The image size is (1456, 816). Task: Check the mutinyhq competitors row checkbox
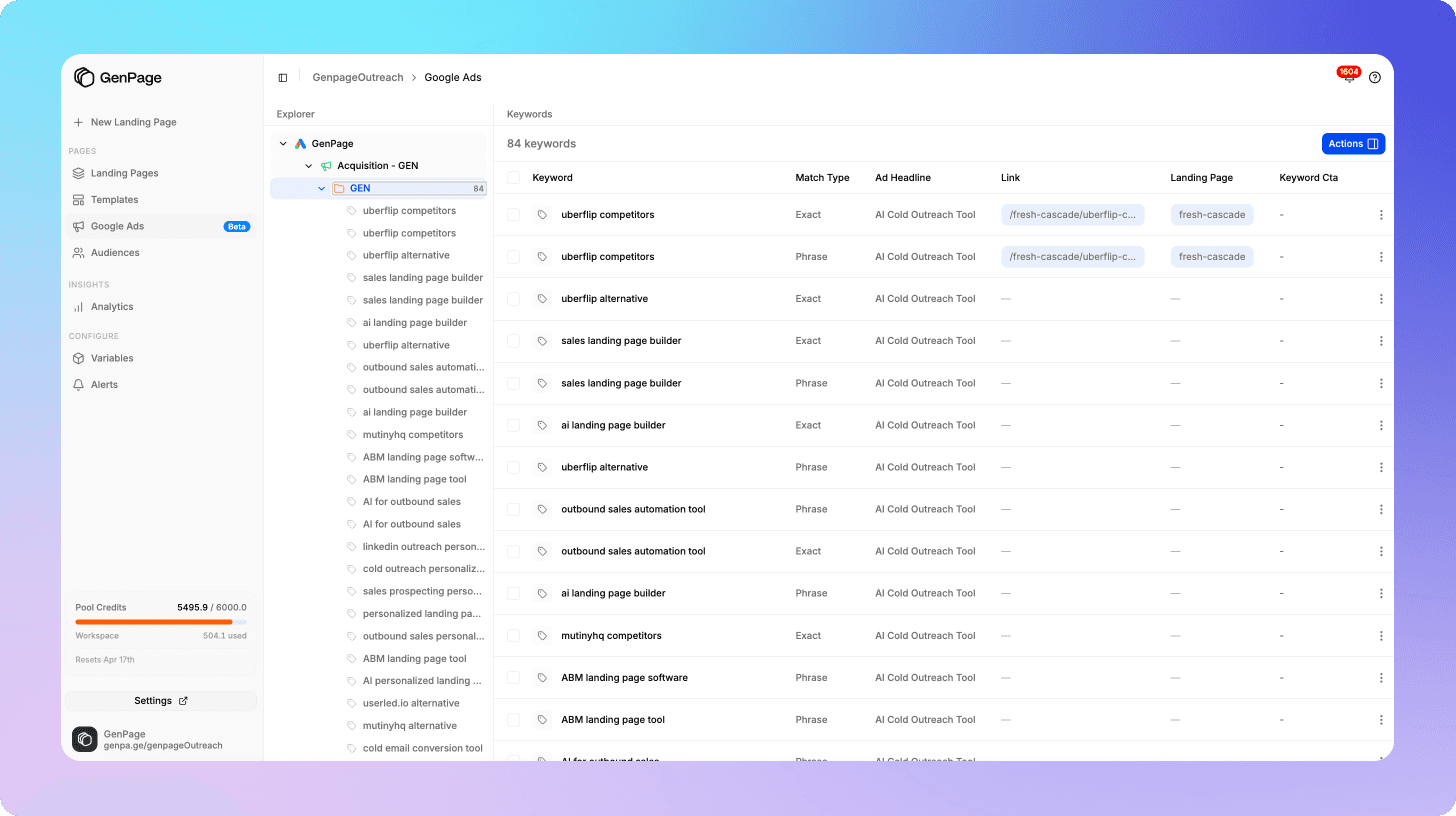pos(513,636)
